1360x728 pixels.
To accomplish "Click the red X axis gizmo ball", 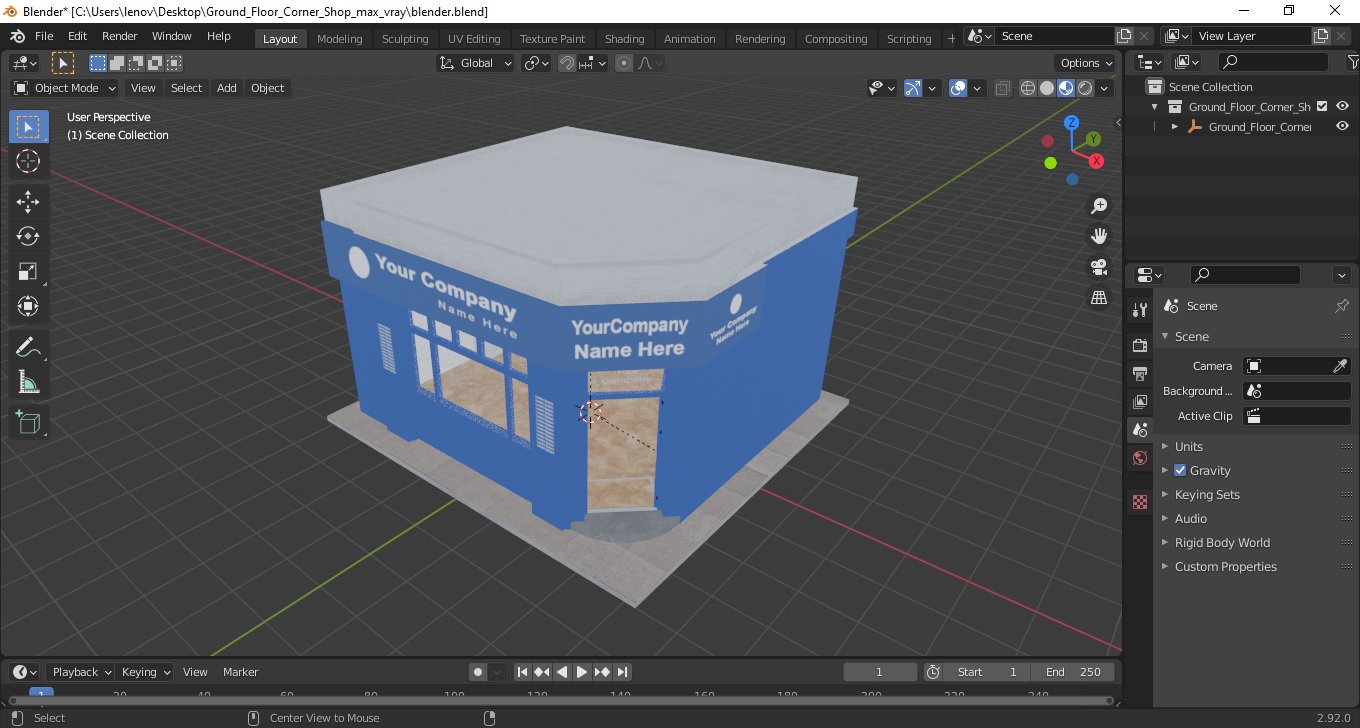I will [1097, 161].
